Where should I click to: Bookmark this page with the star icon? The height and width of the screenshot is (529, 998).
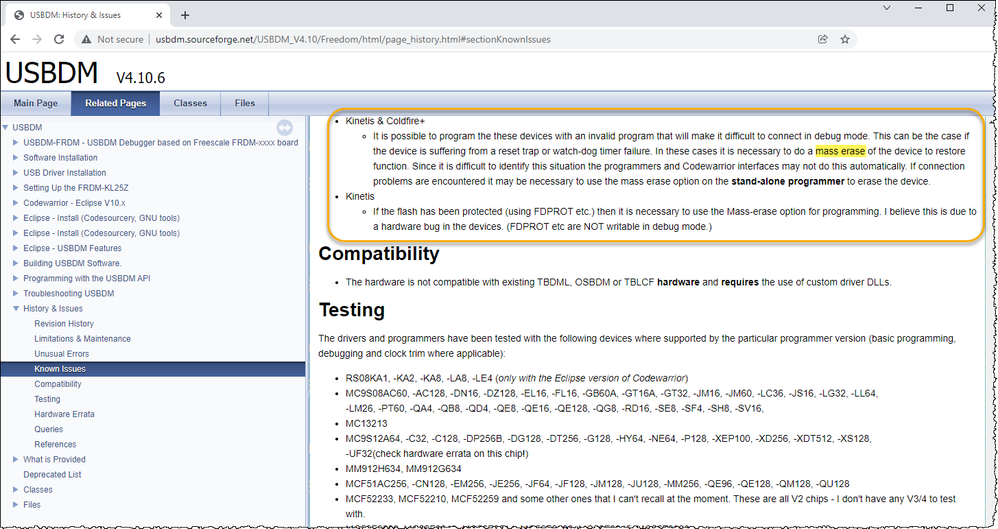[845, 39]
